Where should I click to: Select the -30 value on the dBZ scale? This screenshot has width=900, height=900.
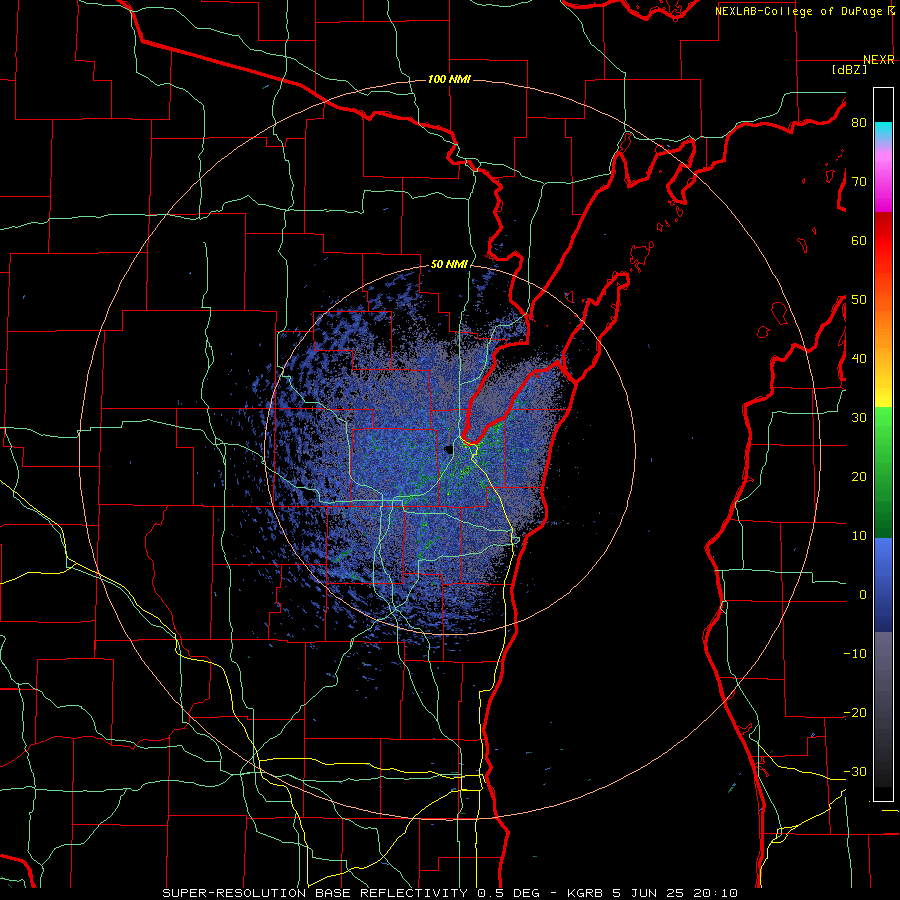pos(855,771)
